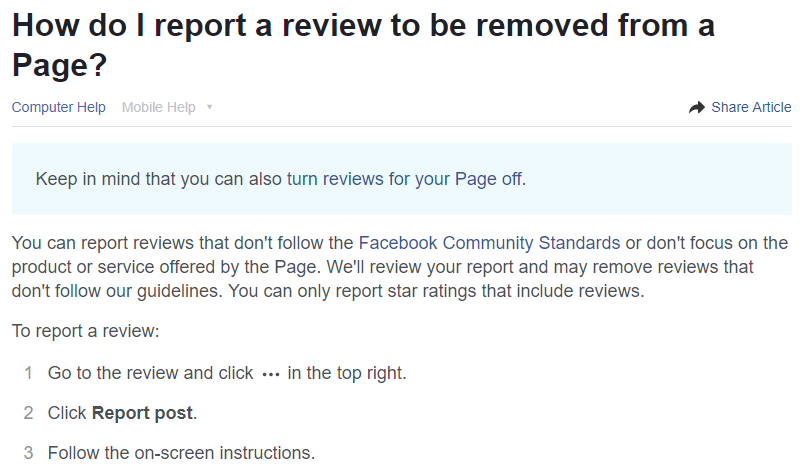The width and height of the screenshot is (812, 469).
Task: Click the step number 3 marker
Action: (28, 453)
